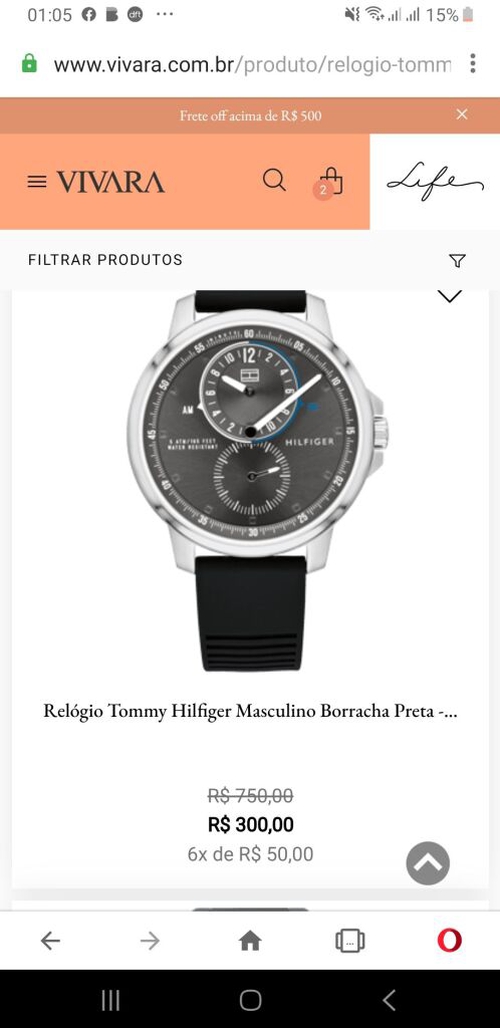Go back with browser back arrow

tap(50, 941)
